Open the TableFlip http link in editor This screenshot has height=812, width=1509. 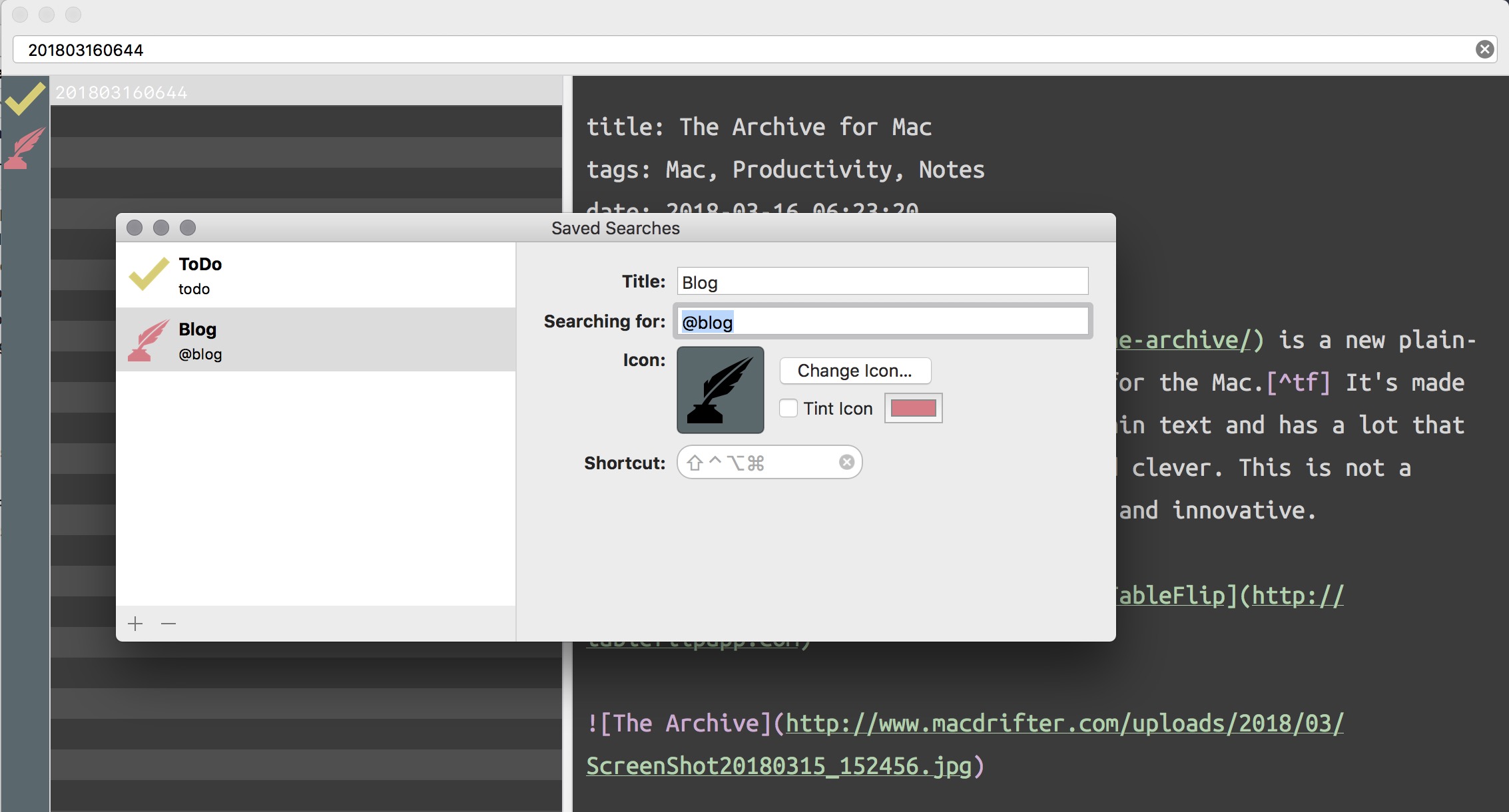click(1298, 595)
